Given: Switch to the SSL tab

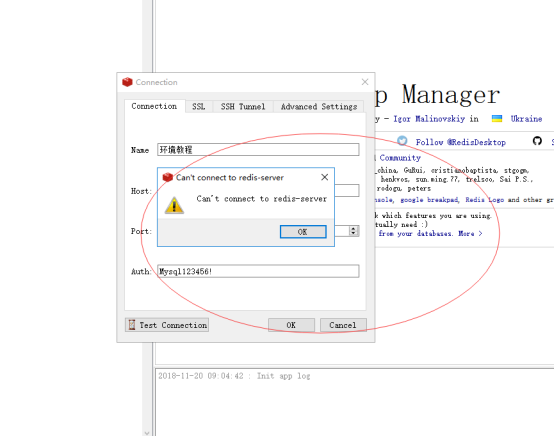Looking at the screenshot, I should [199, 106].
